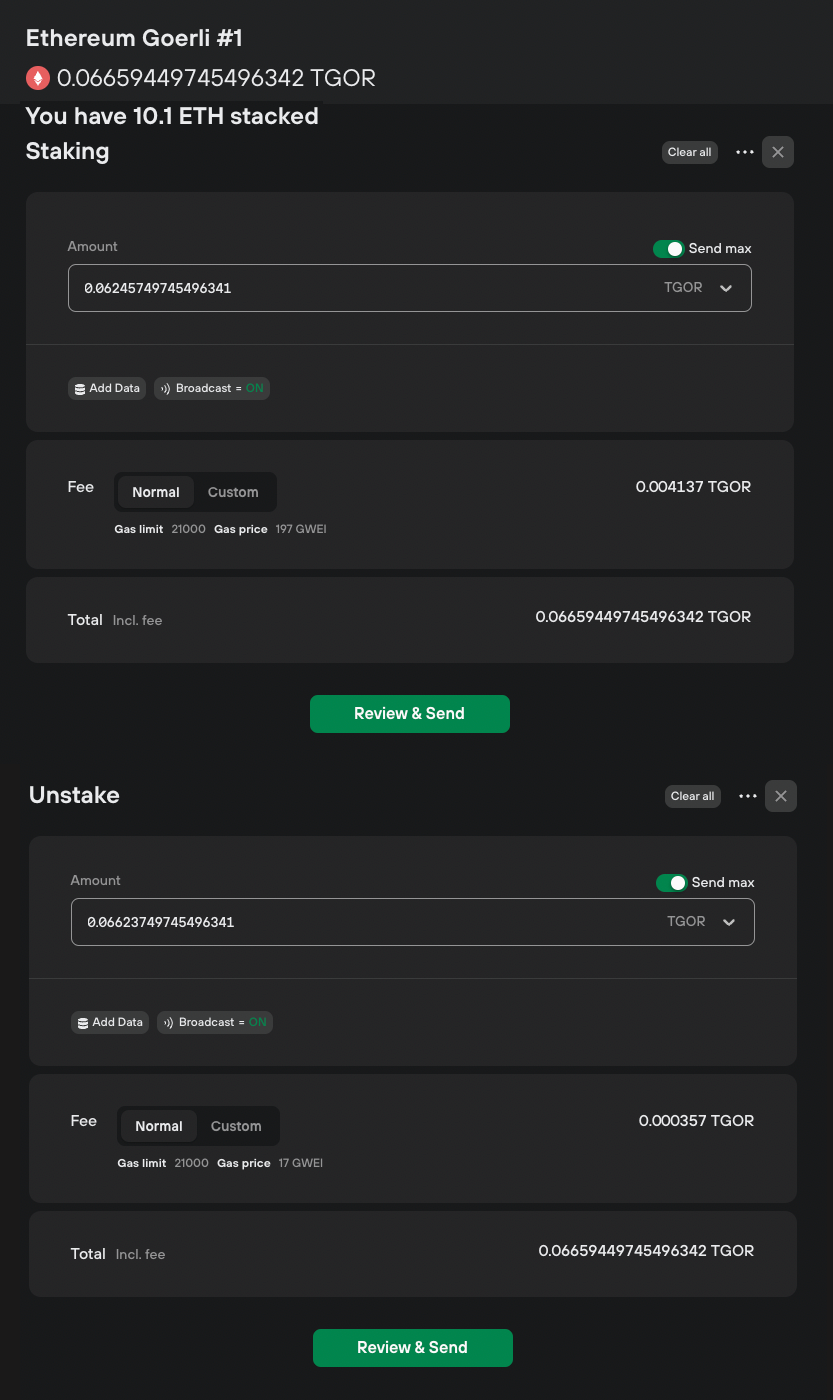The image size is (833, 1400).
Task: Click the Broadcast signal icon in Unstake
Action: [168, 1022]
